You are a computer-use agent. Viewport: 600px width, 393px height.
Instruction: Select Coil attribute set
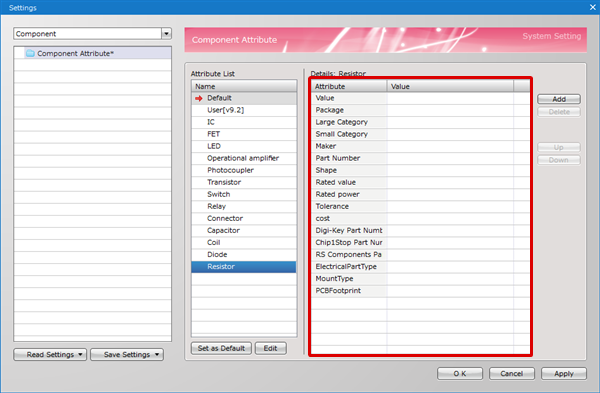pyautogui.click(x=244, y=243)
